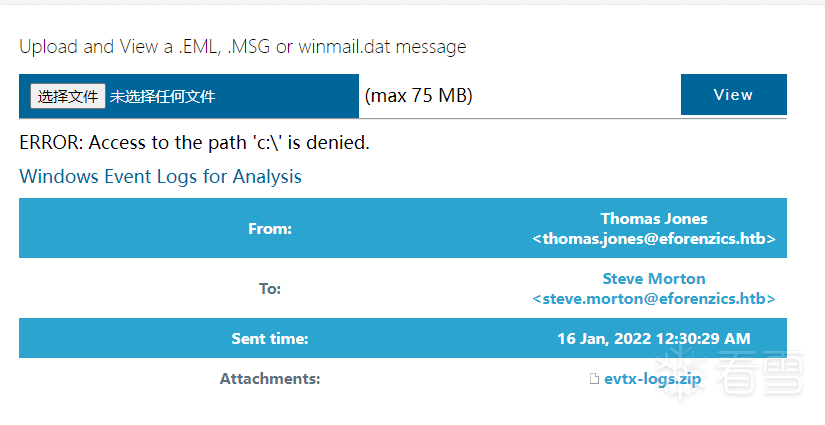The height and width of the screenshot is (425, 825).
Task: Click the Sent time: row label
Action: click(x=269, y=339)
